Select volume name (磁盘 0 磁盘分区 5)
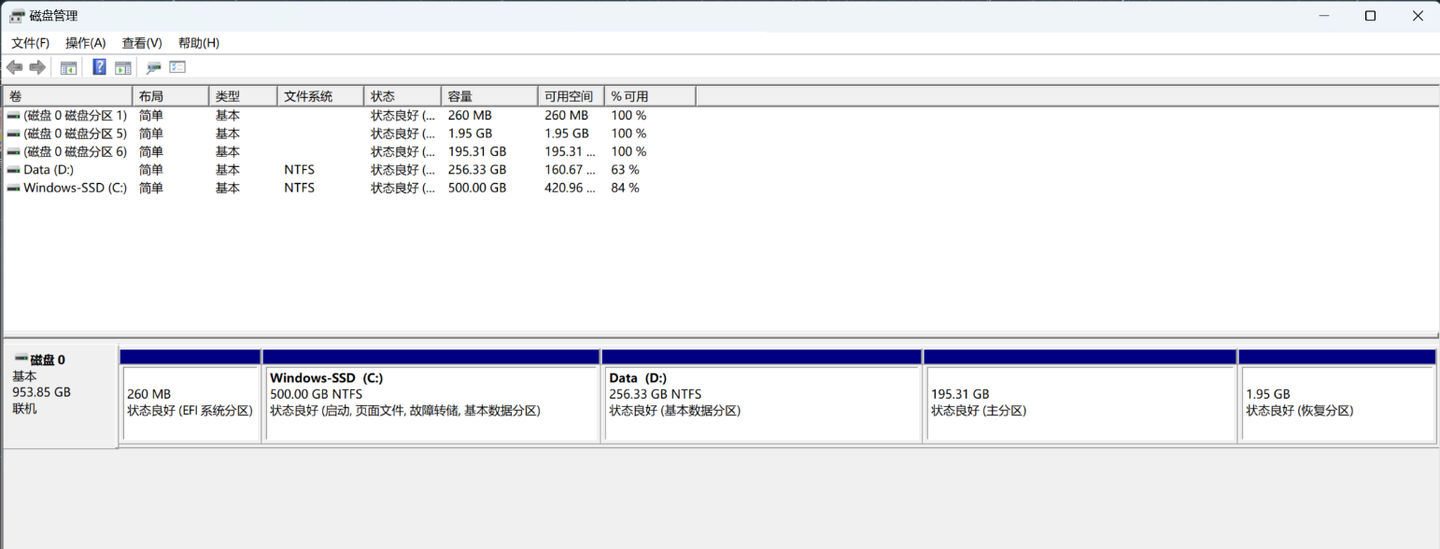This screenshot has height=549, width=1440. click(x=76, y=134)
